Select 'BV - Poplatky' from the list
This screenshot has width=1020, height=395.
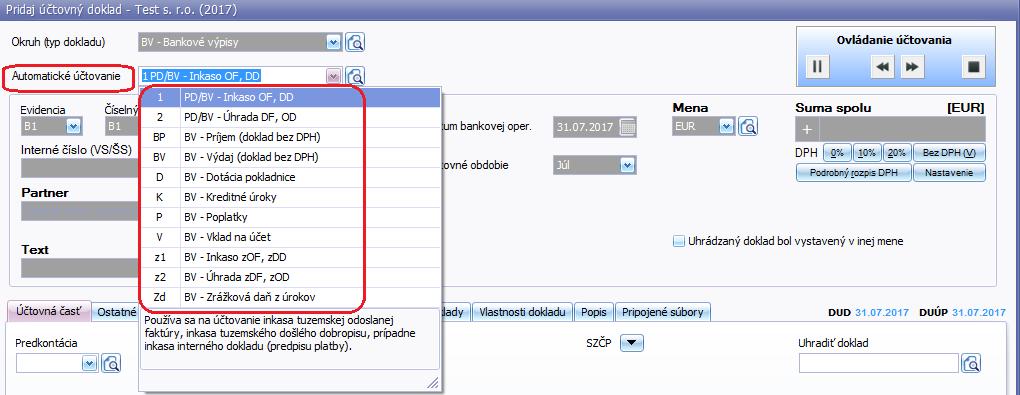(291, 217)
